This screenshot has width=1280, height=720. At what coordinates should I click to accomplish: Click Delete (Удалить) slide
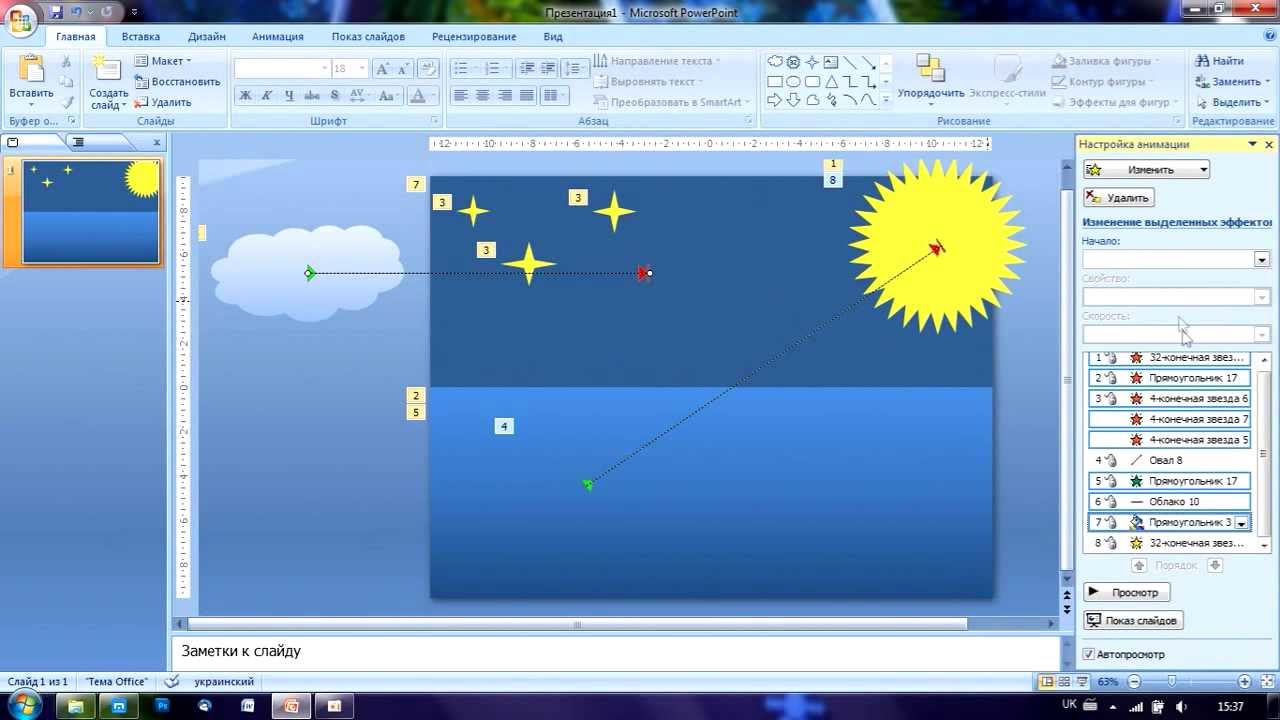click(163, 102)
